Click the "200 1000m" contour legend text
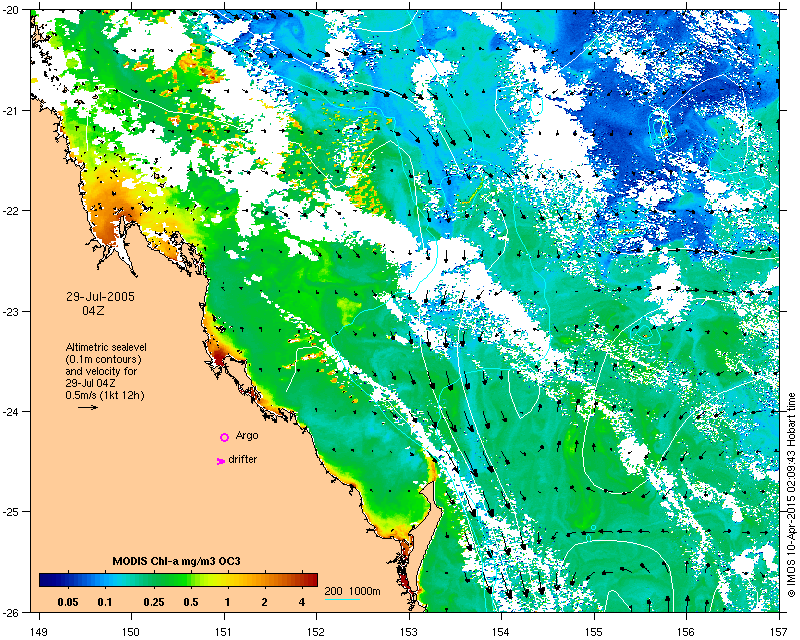This screenshot has height=640, width=800. 353,592
